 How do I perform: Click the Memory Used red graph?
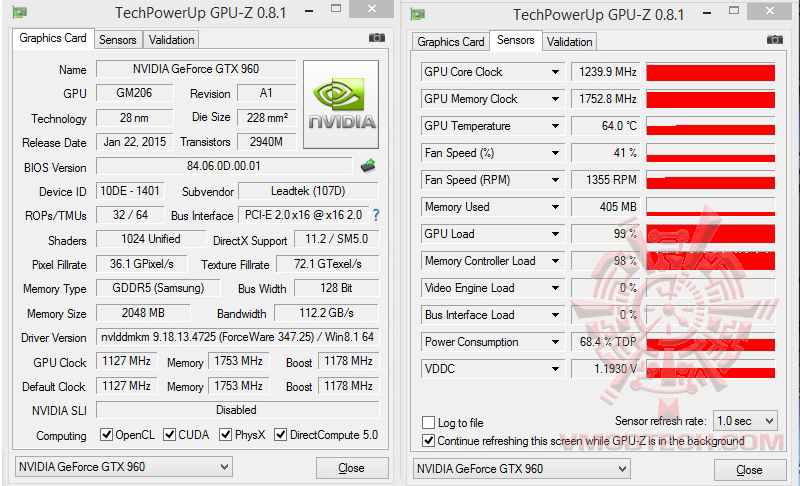tap(711, 207)
